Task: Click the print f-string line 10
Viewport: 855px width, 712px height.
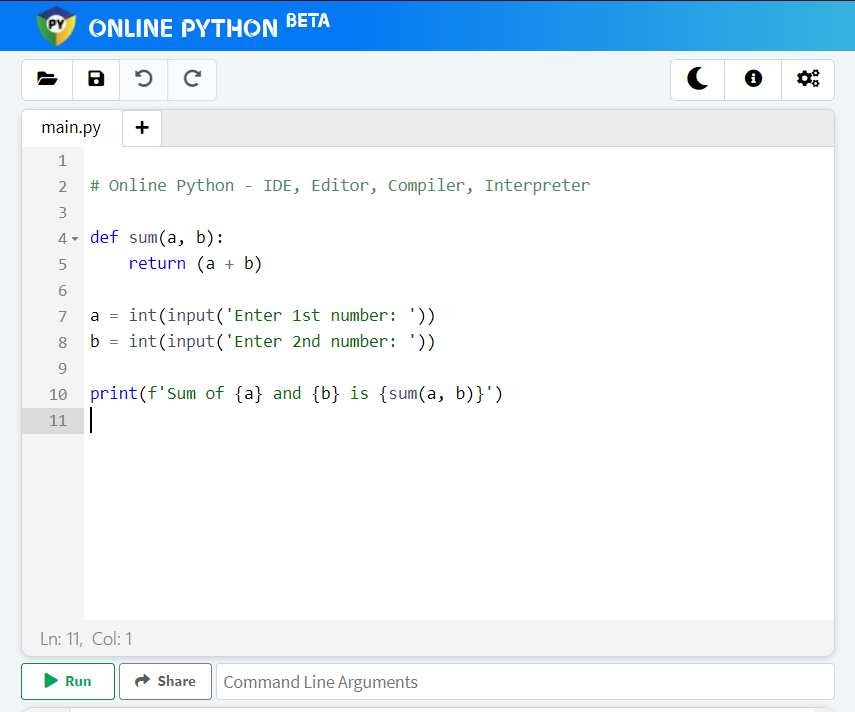Action: pos(296,394)
